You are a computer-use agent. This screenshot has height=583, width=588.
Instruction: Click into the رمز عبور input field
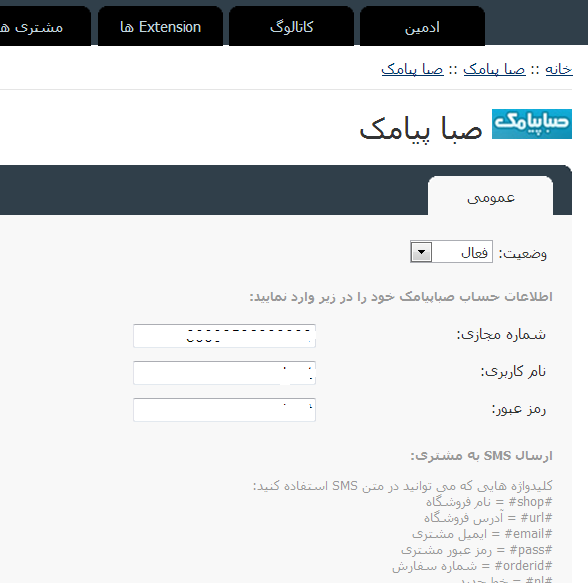point(224,410)
